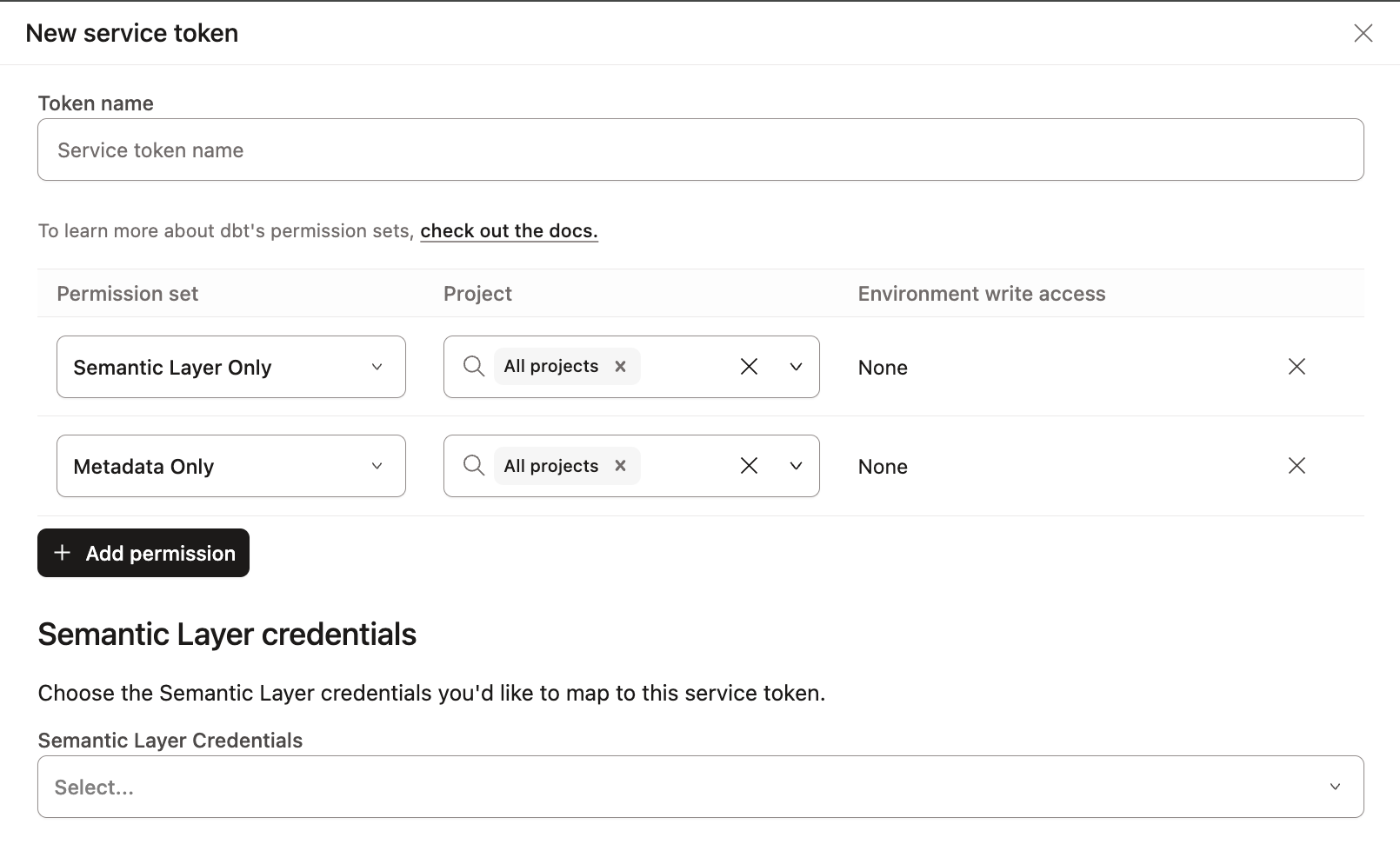Screen dimensions: 1400x864
Task: Click the plus icon on Add permission
Action: coord(62,553)
